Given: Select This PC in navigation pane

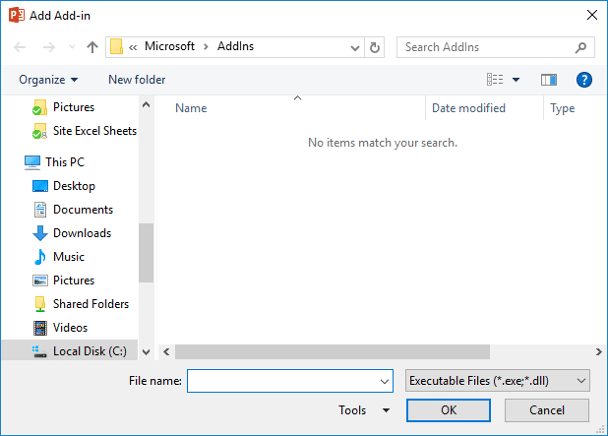Looking at the screenshot, I should point(65,162).
